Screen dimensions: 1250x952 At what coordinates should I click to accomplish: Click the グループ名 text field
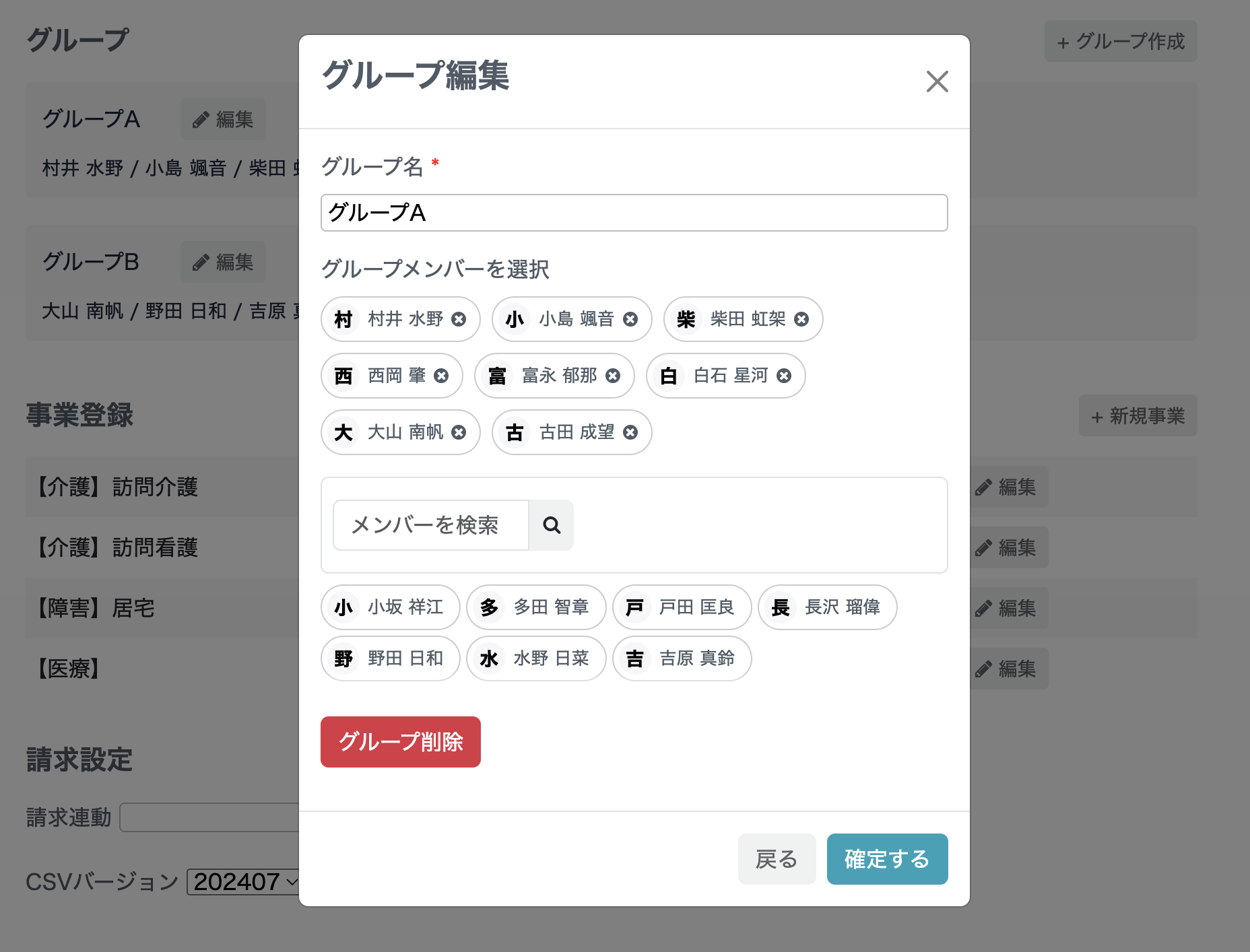coord(634,212)
